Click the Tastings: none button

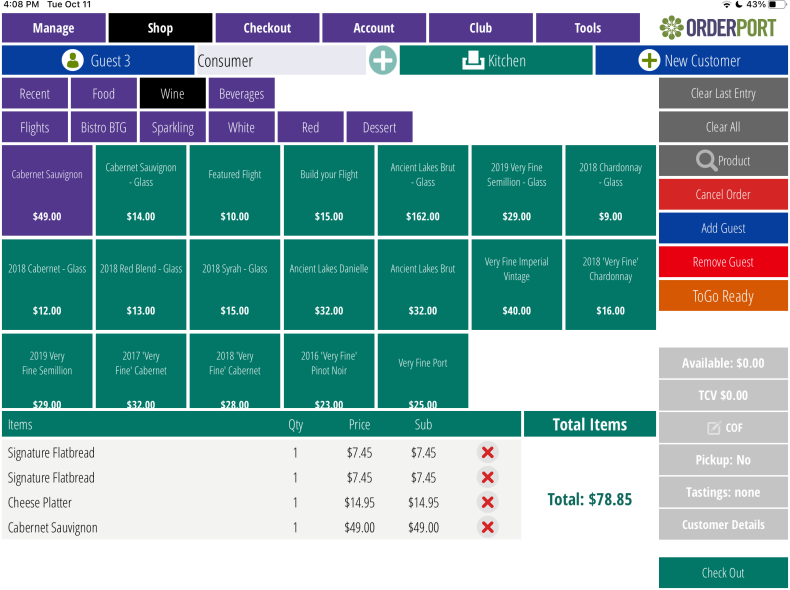[x=723, y=492]
